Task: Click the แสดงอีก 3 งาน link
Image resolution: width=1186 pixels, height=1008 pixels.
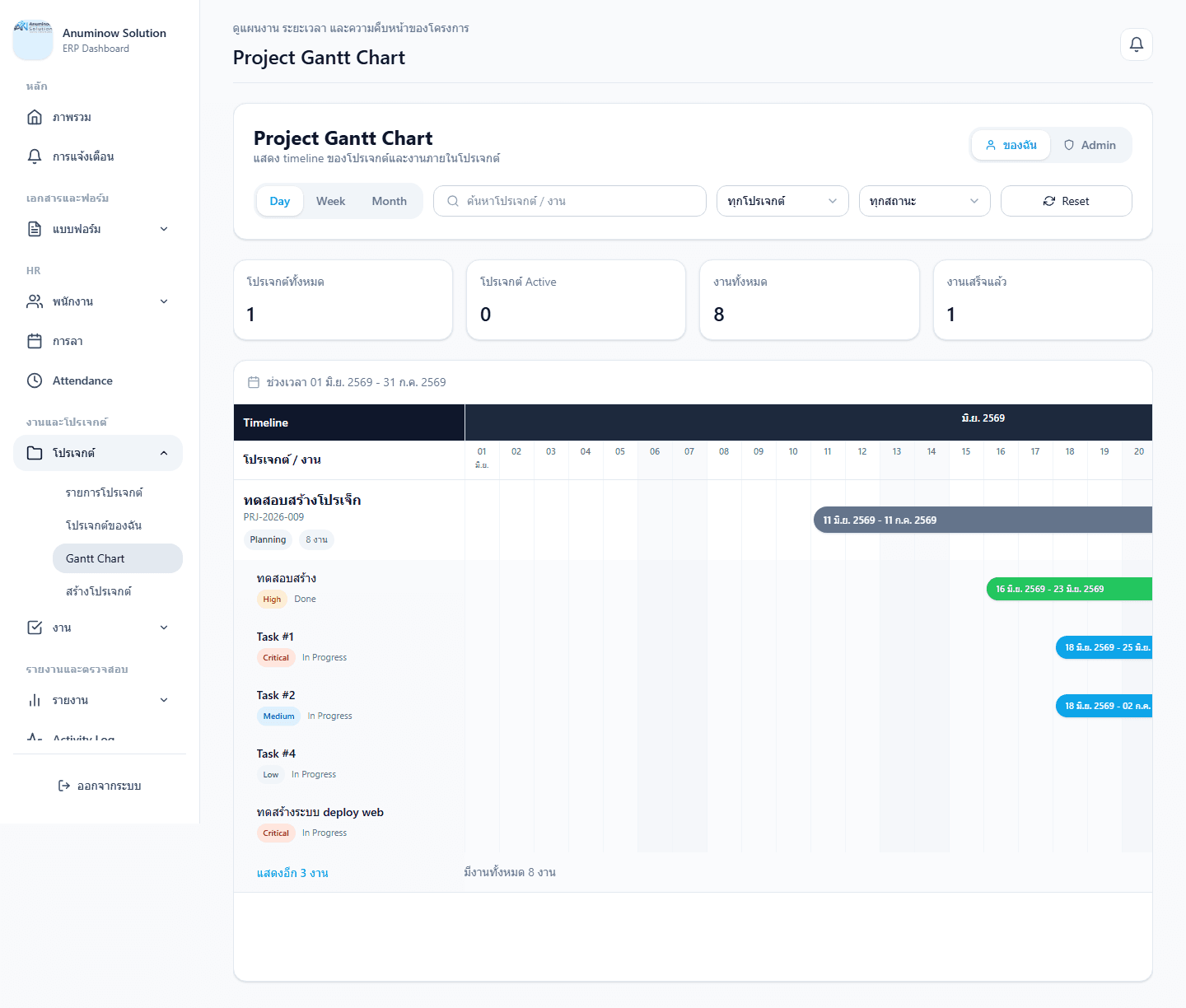Action: tap(292, 873)
